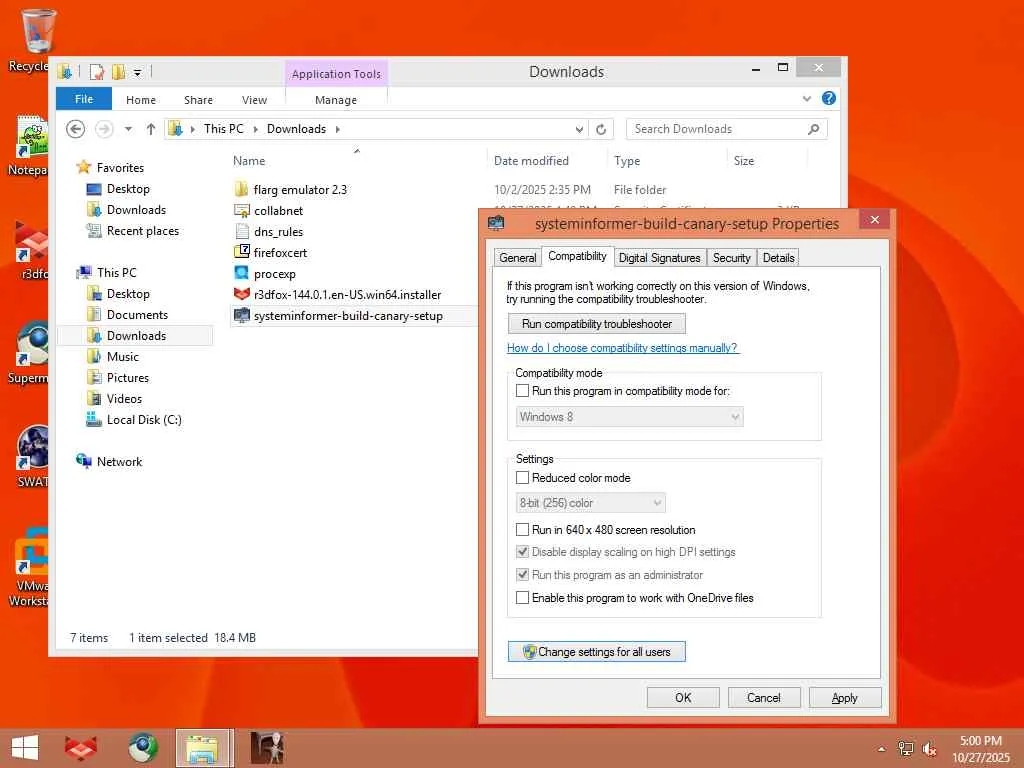Click Change settings for all users
This screenshot has height=768, width=1024.
point(596,651)
